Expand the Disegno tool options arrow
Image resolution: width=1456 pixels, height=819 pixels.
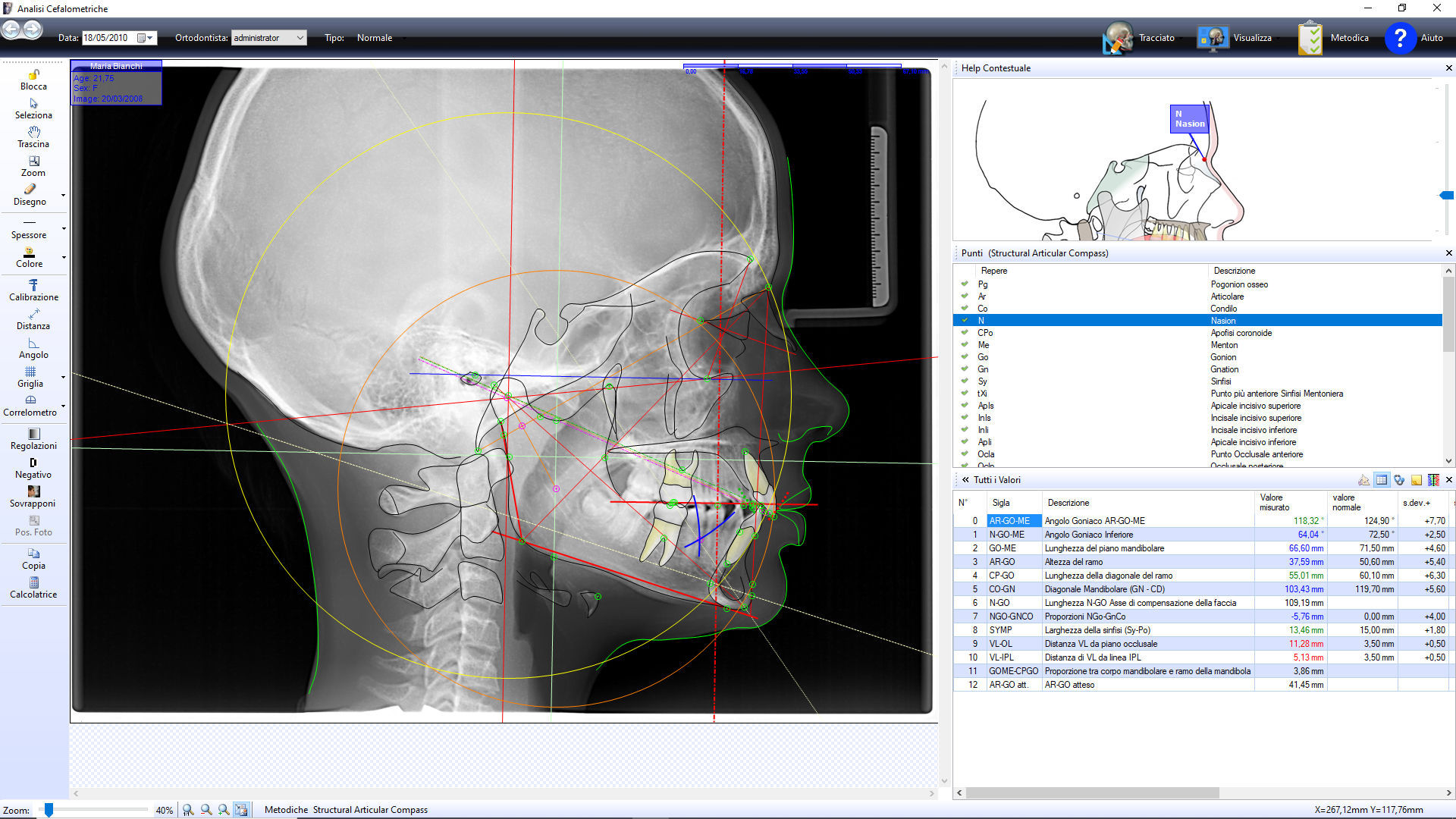click(64, 195)
